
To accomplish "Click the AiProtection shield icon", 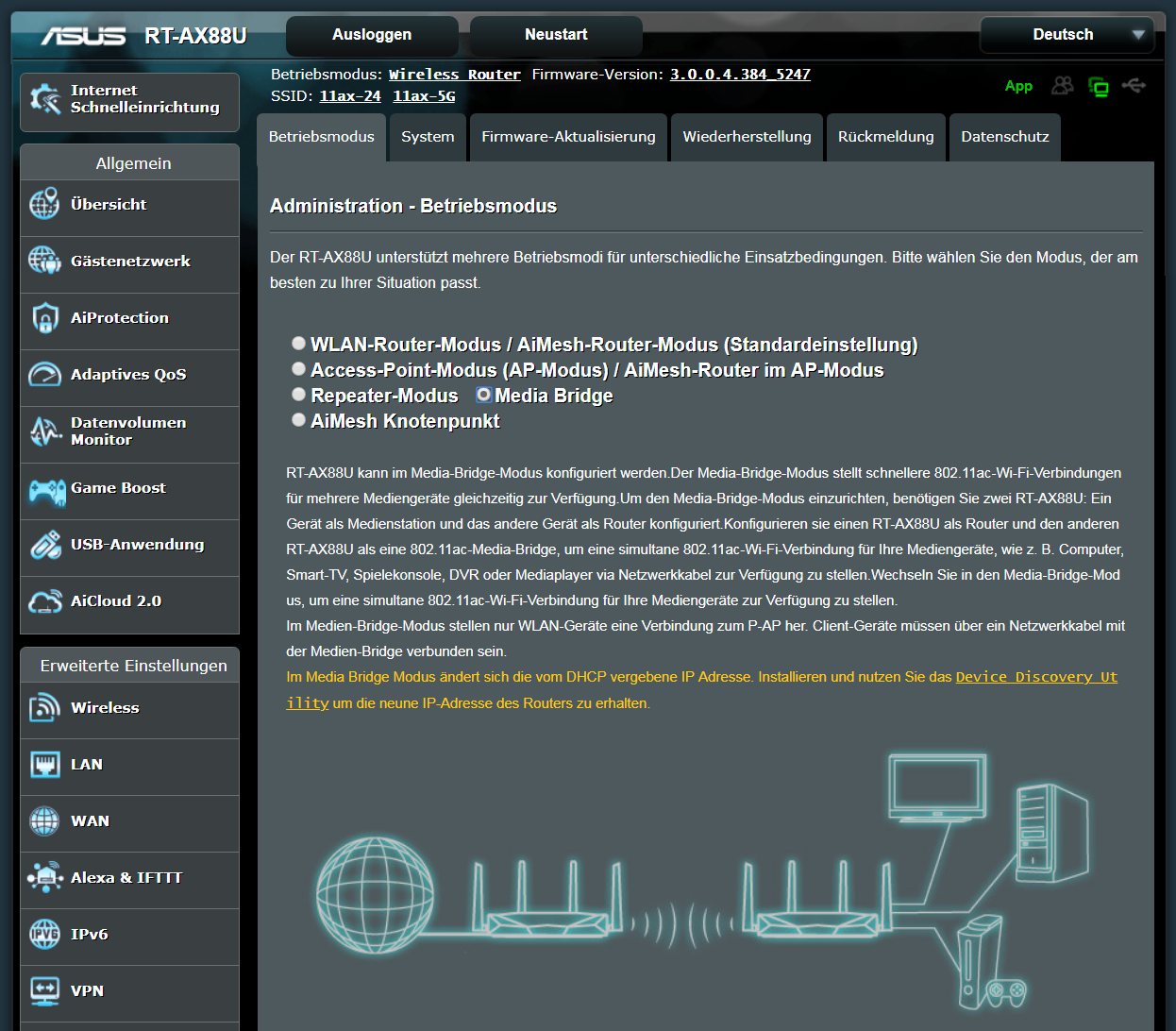I will (44, 319).
